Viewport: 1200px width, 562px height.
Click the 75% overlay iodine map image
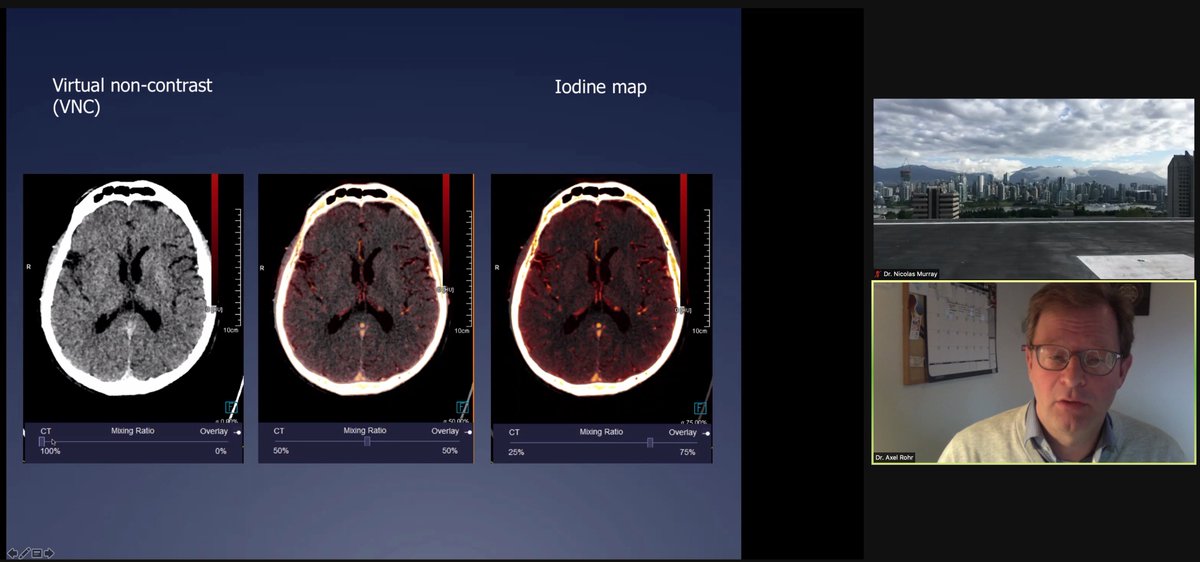coord(602,297)
